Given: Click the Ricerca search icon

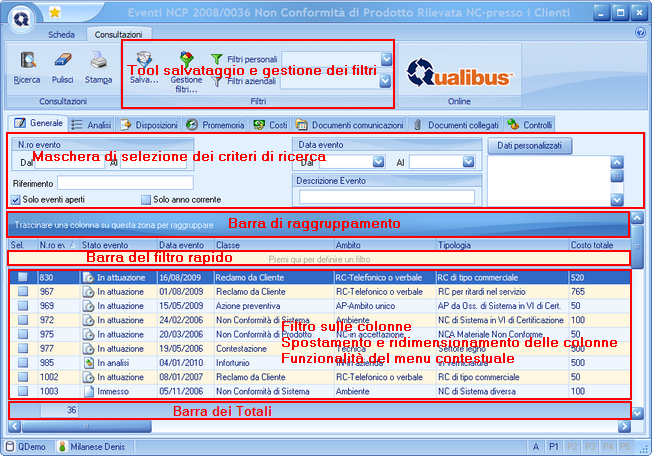Looking at the screenshot, I should [27, 62].
